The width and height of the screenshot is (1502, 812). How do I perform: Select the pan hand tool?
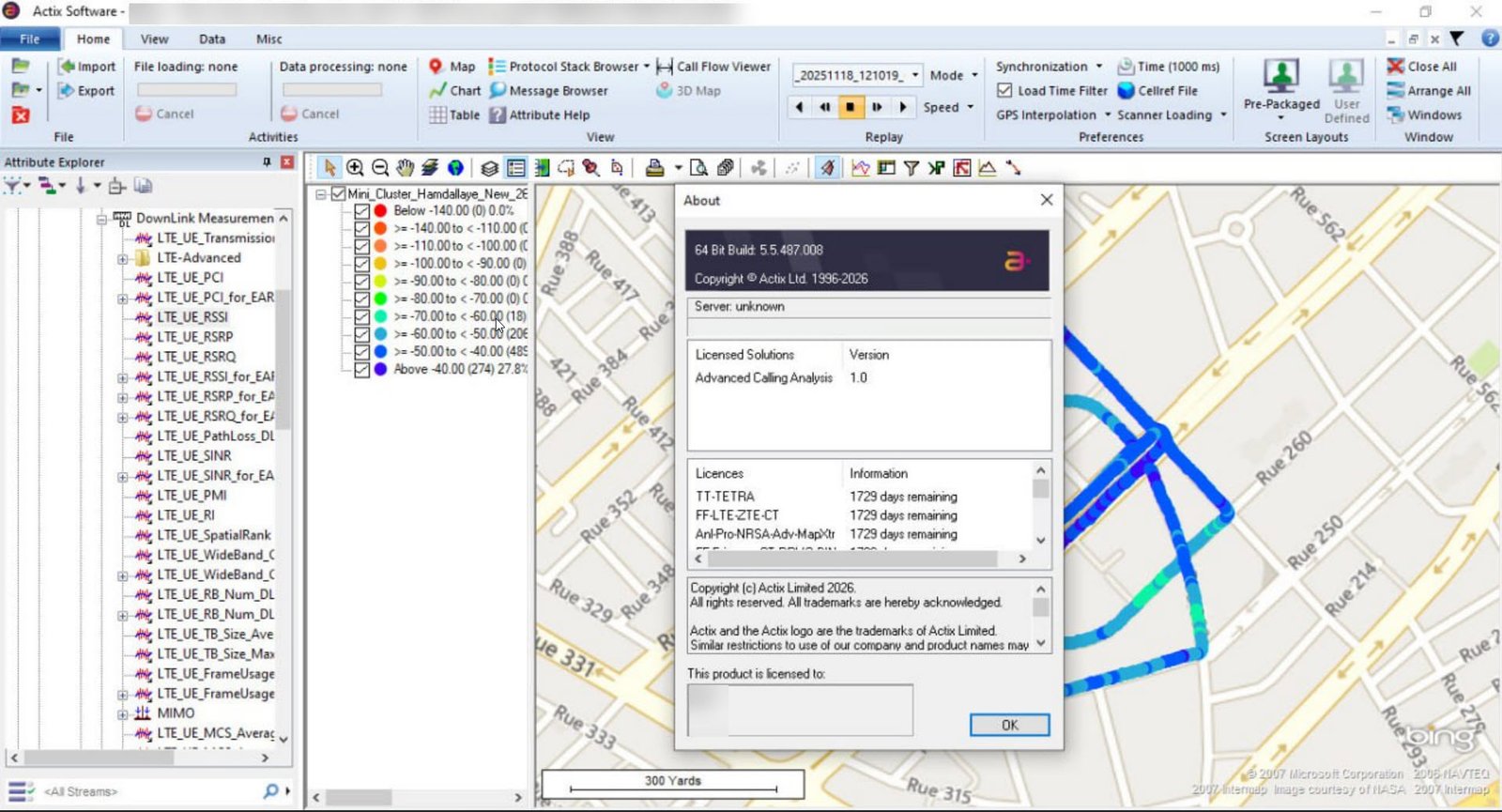pos(405,168)
